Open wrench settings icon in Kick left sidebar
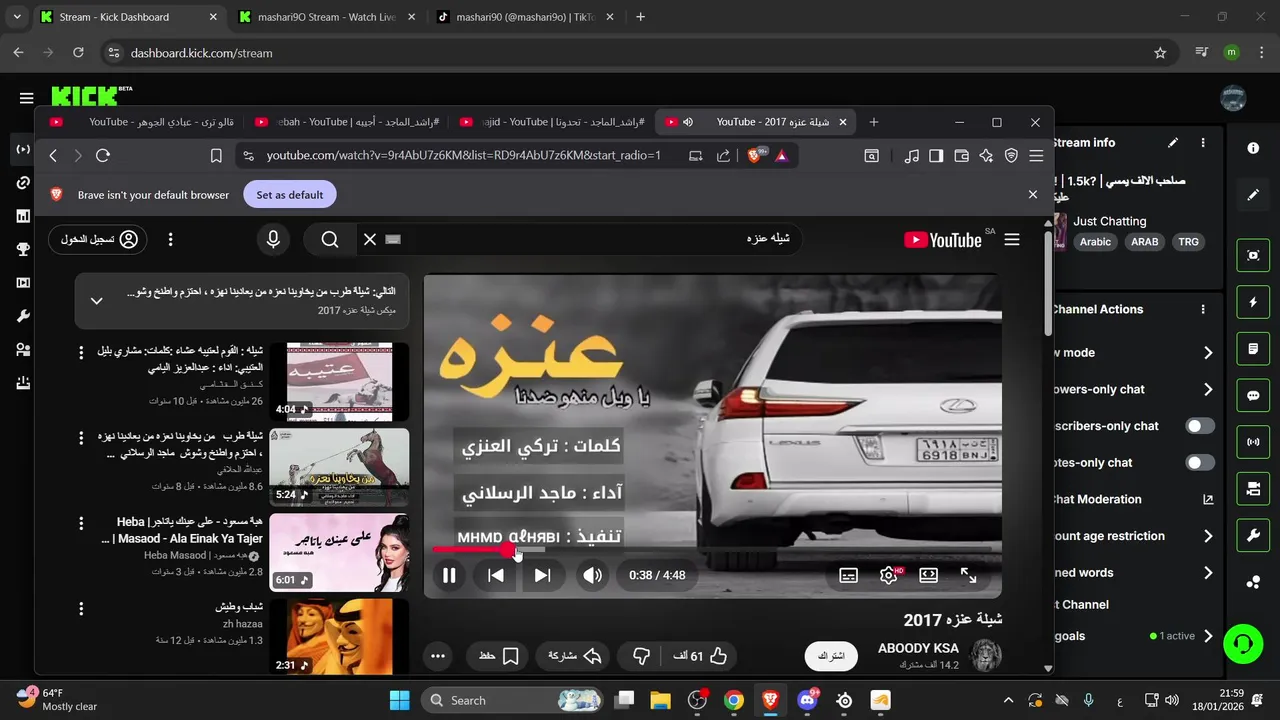 point(22,316)
